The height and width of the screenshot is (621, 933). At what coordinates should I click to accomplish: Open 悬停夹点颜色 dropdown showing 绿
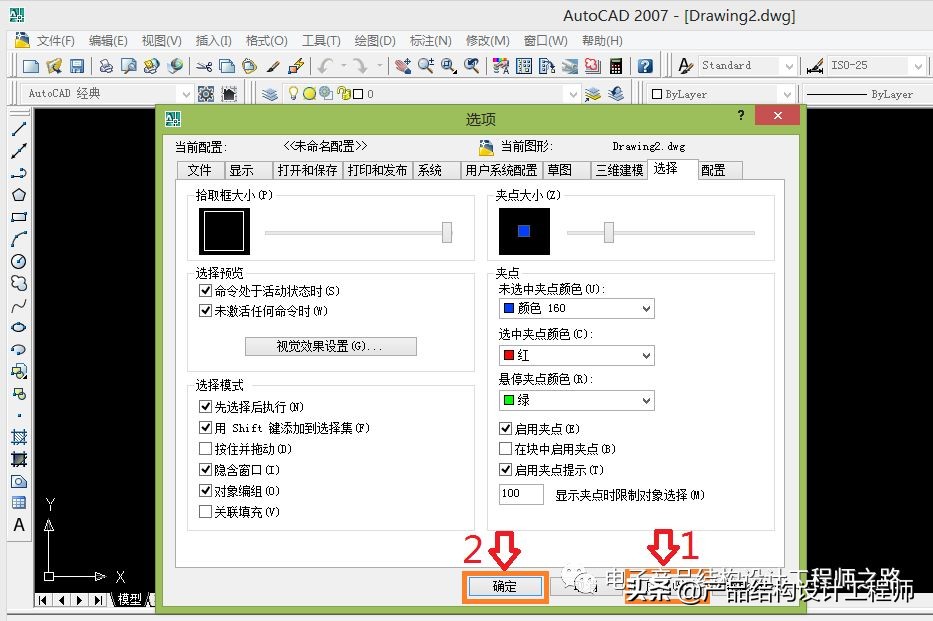click(x=577, y=400)
